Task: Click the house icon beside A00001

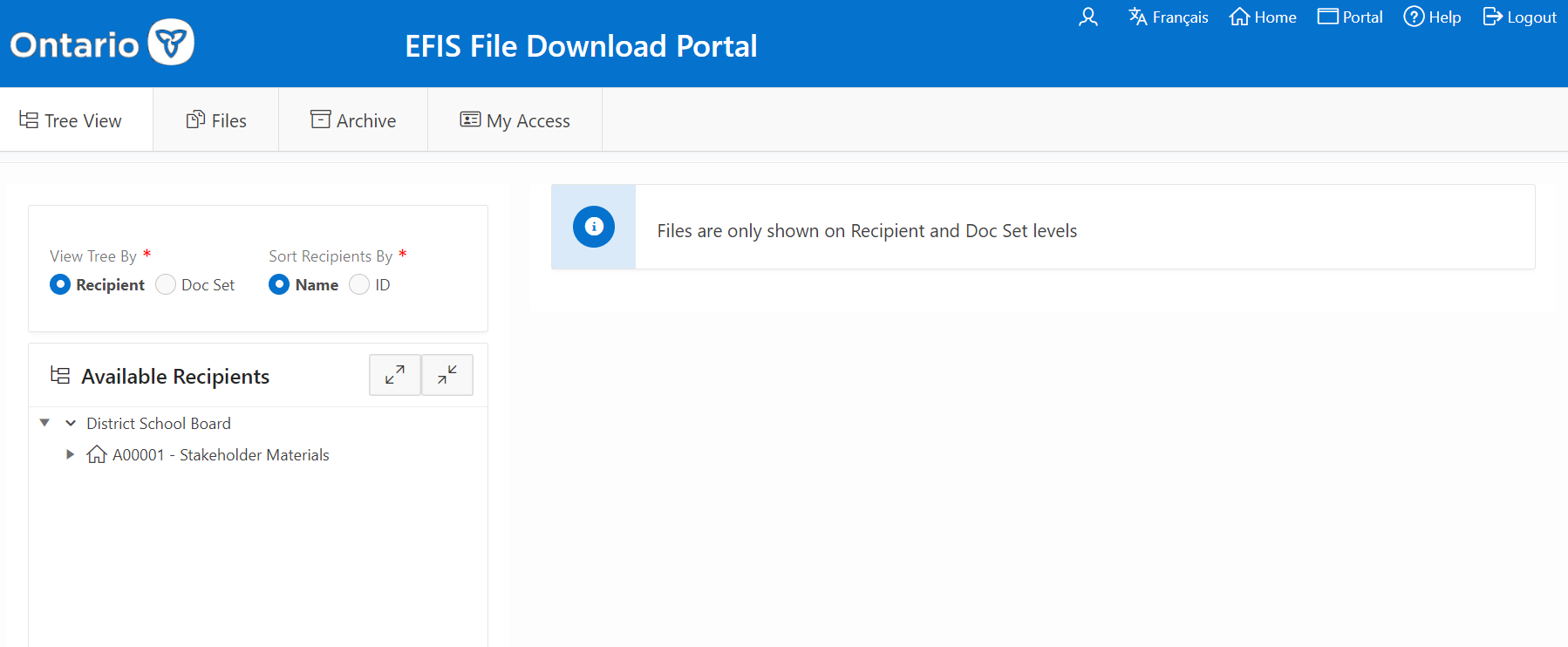Action: point(97,454)
